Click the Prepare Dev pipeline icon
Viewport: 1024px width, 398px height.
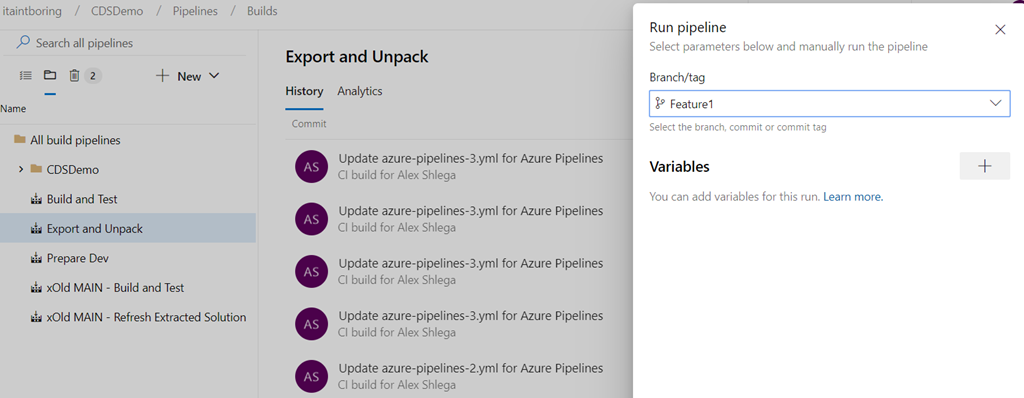[37, 258]
